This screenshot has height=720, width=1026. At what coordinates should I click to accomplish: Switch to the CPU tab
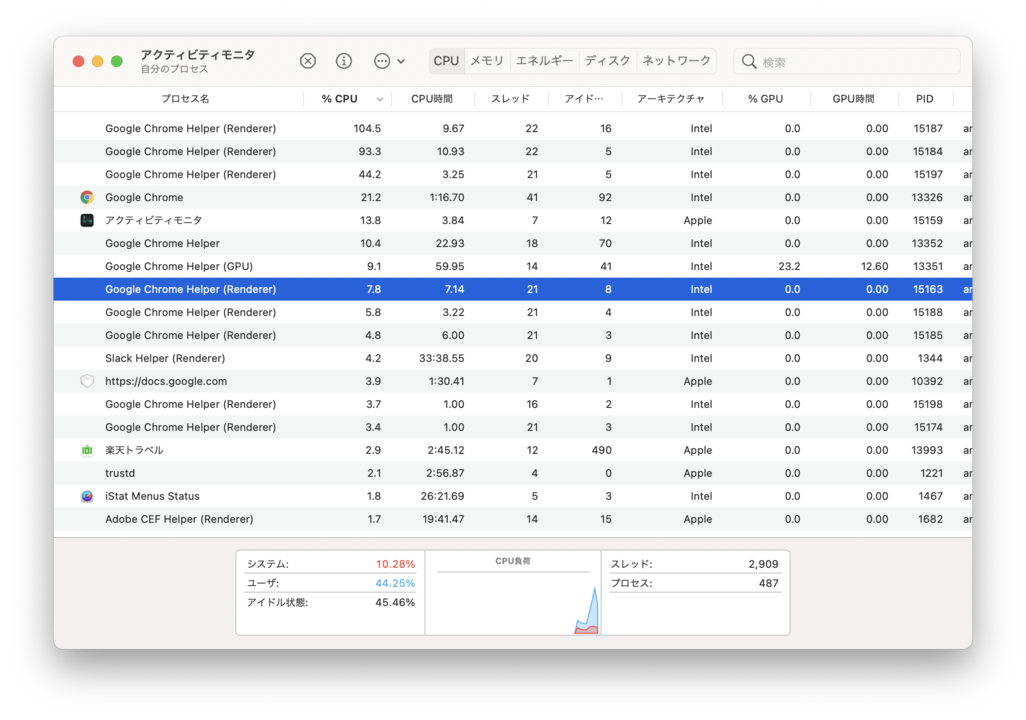coord(446,61)
